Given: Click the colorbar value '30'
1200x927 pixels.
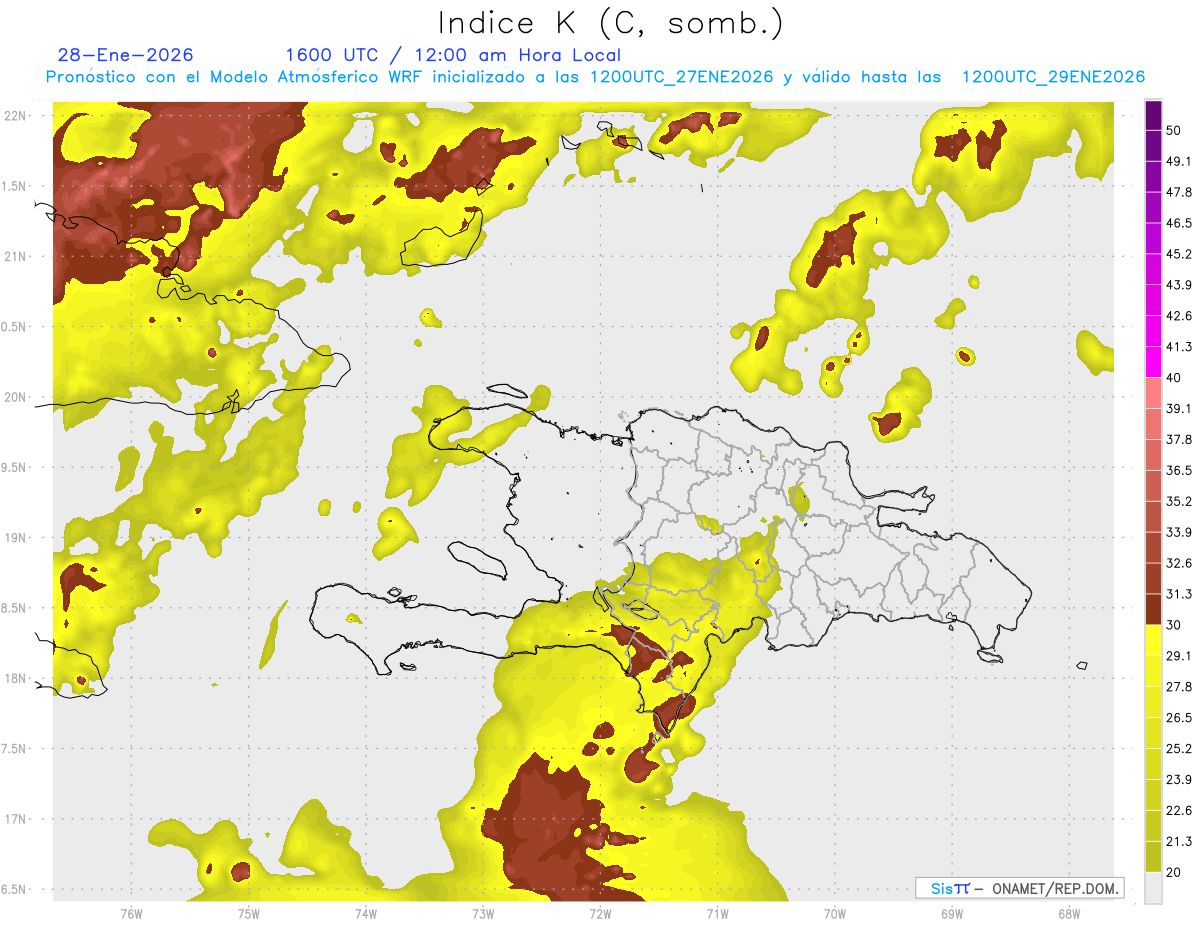Looking at the screenshot, I should pyautogui.click(x=1175, y=625).
